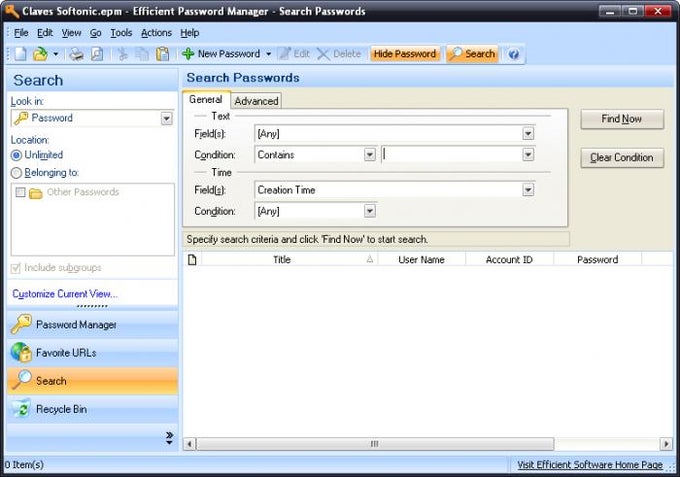This screenshot has height=477, width=680.
Task: Click the Paste clipboard toolbar icon
Action: tap(163, 54)
